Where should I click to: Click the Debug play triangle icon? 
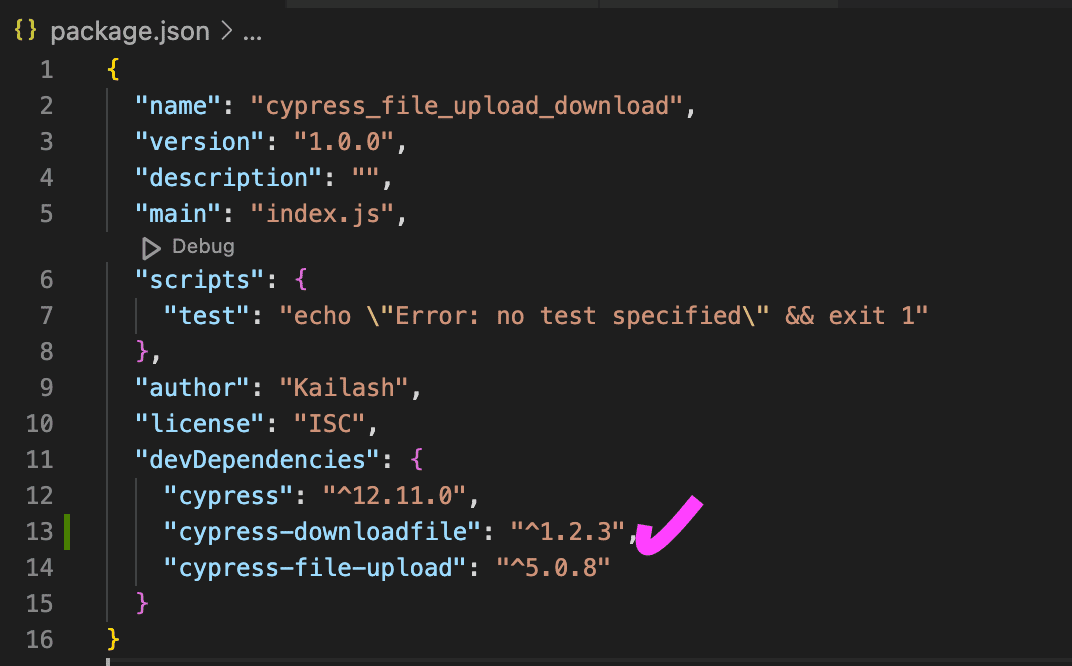coord(151,247)
